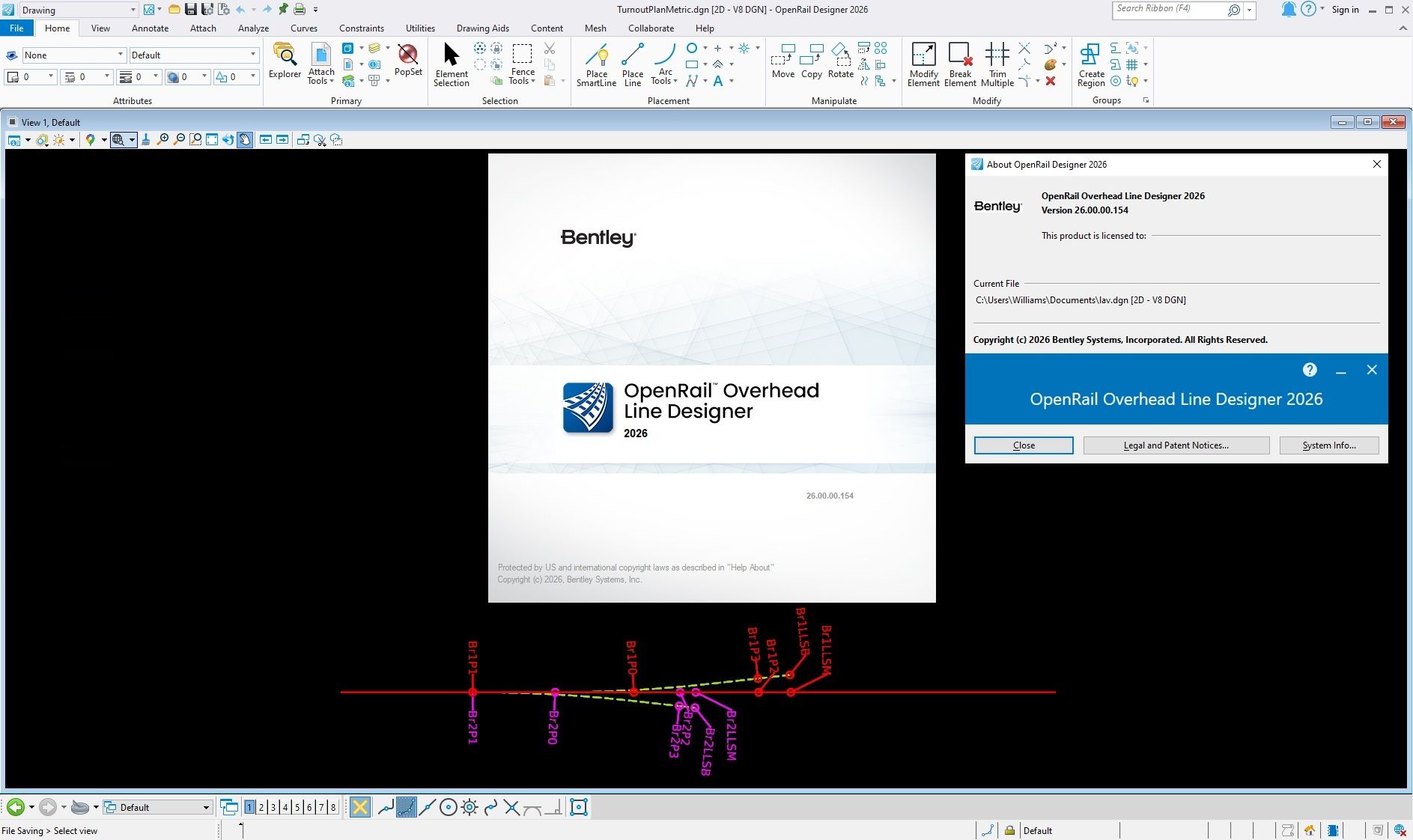This screenshot has height=840, width=1413.
Task: Toggle the Keypoint Snap mode
Action: coord(407,807)
